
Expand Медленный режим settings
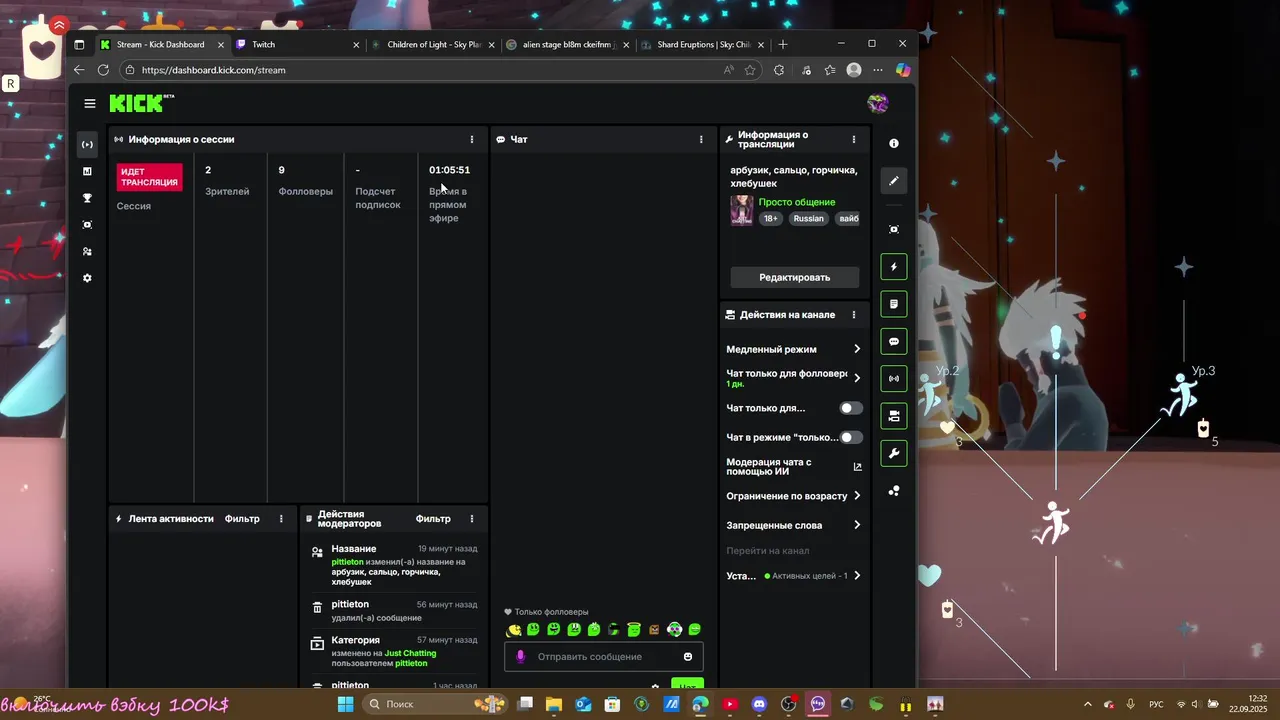tap(793, 349)
